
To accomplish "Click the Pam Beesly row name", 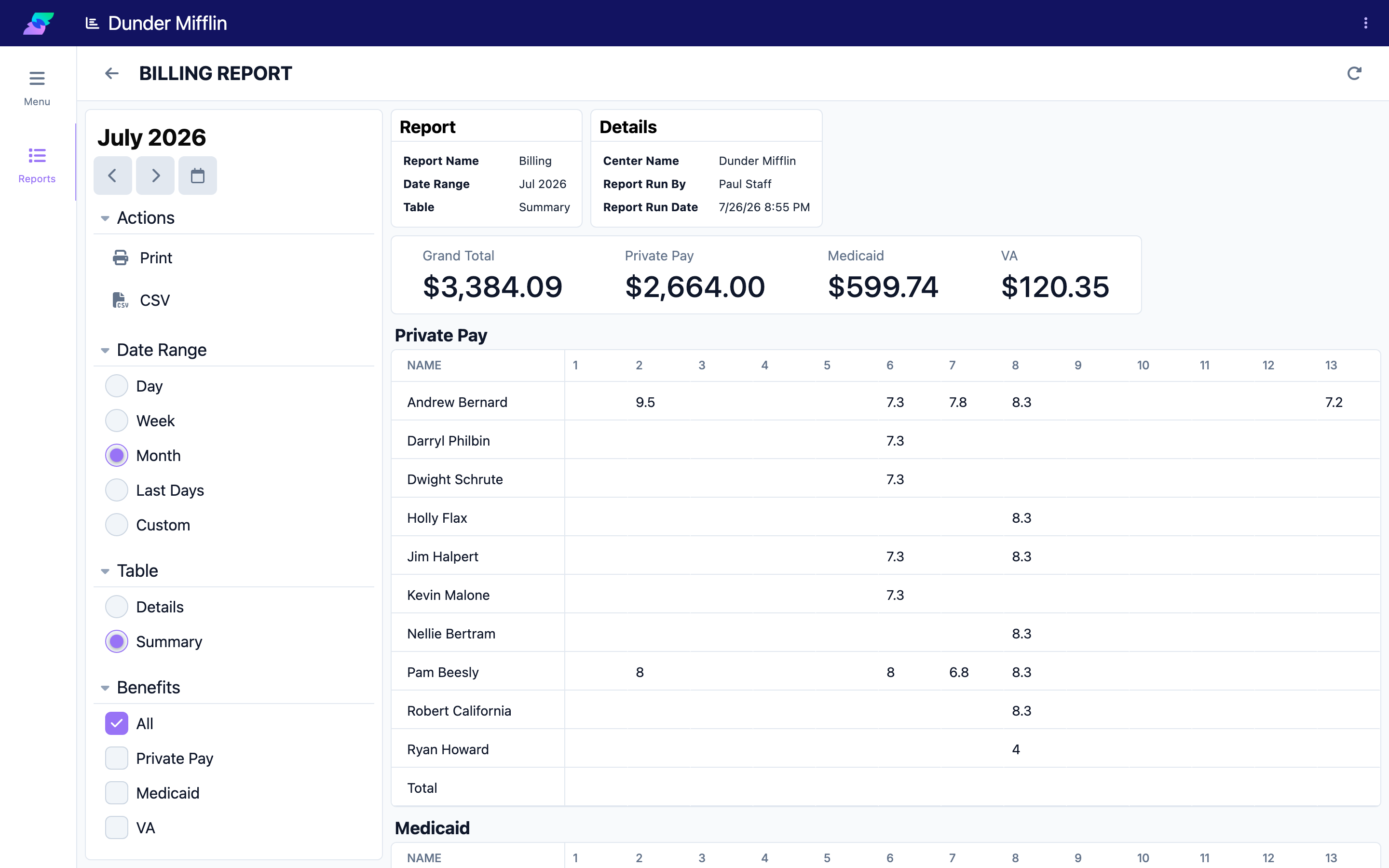I will [443, 672].
